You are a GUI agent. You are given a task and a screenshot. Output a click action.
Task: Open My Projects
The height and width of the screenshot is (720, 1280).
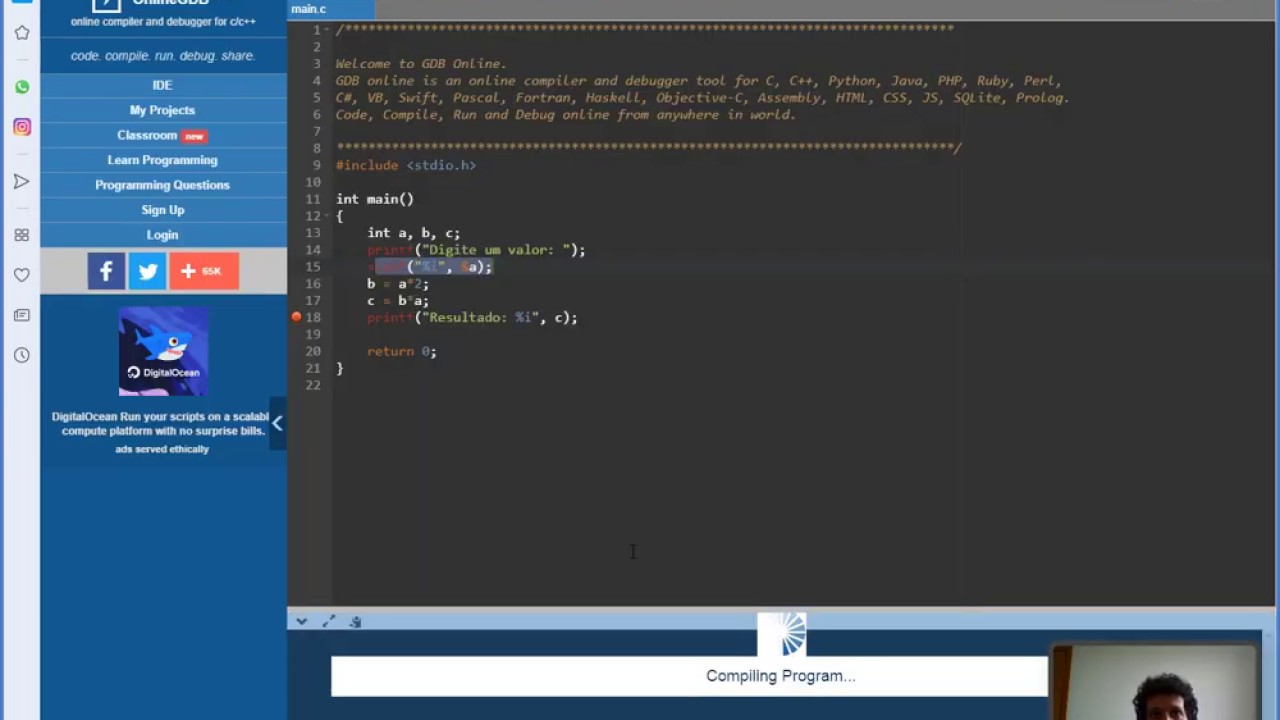click(x=162, y=110)
